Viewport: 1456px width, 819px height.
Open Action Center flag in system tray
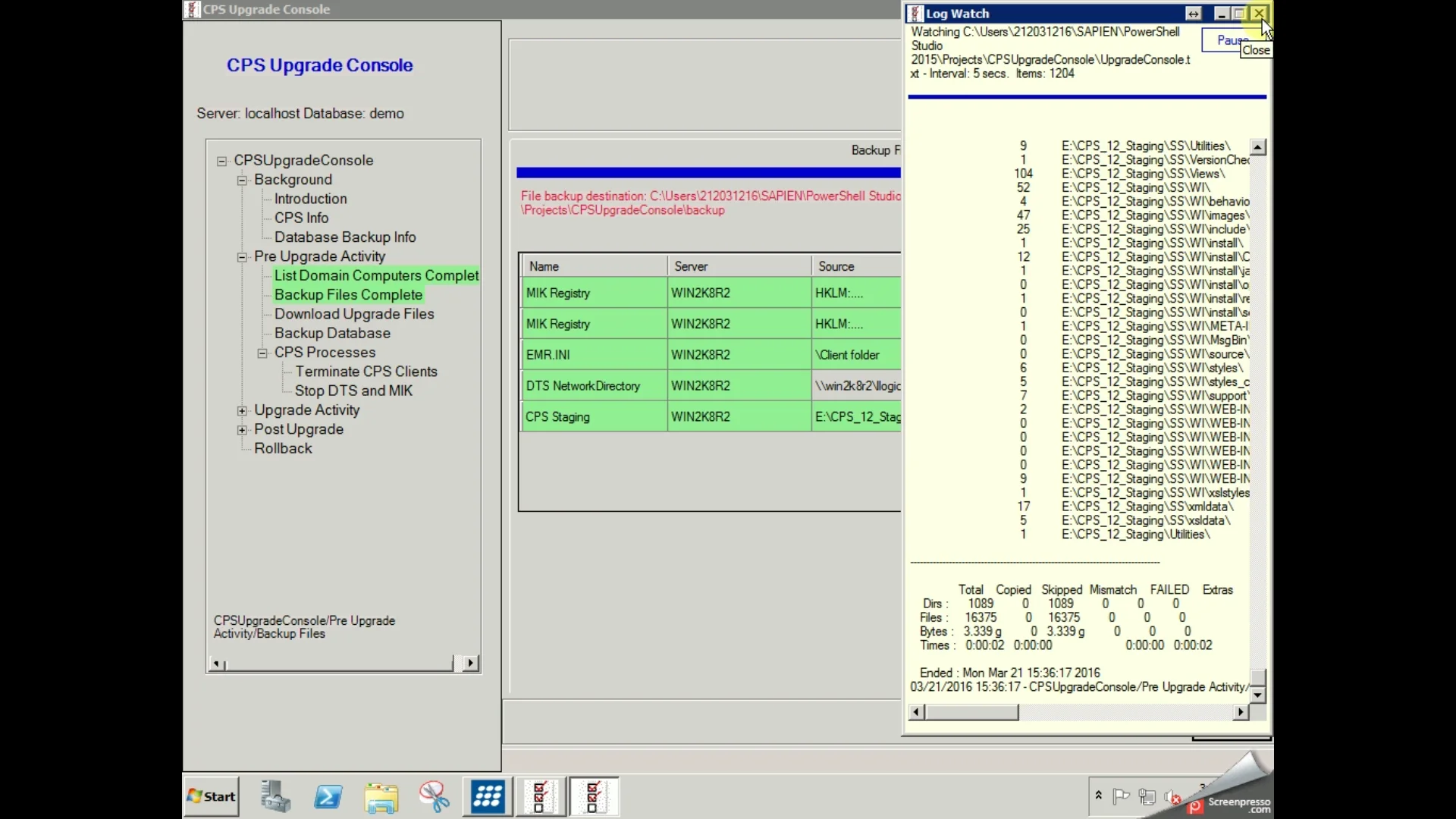[x=1121, y=797]
